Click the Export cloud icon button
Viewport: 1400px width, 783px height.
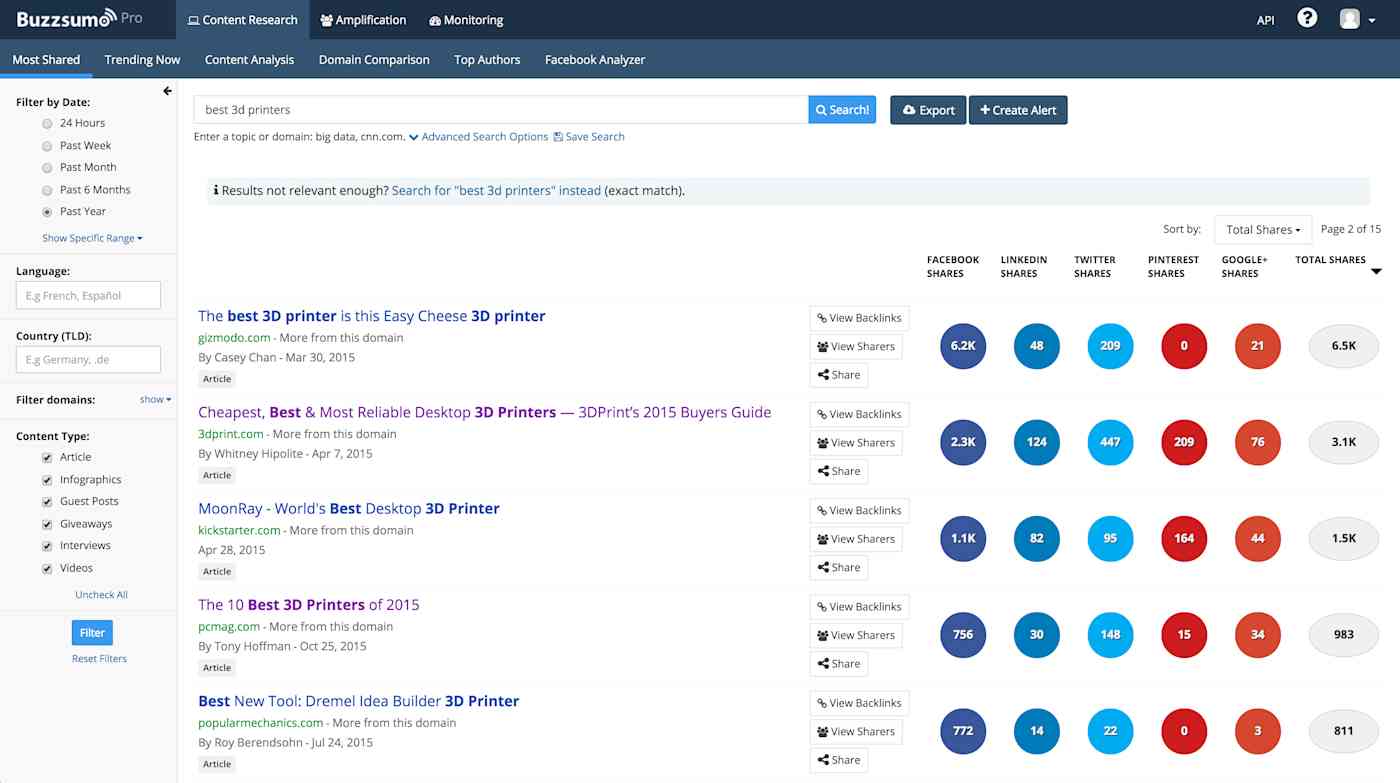pos(909,110)
